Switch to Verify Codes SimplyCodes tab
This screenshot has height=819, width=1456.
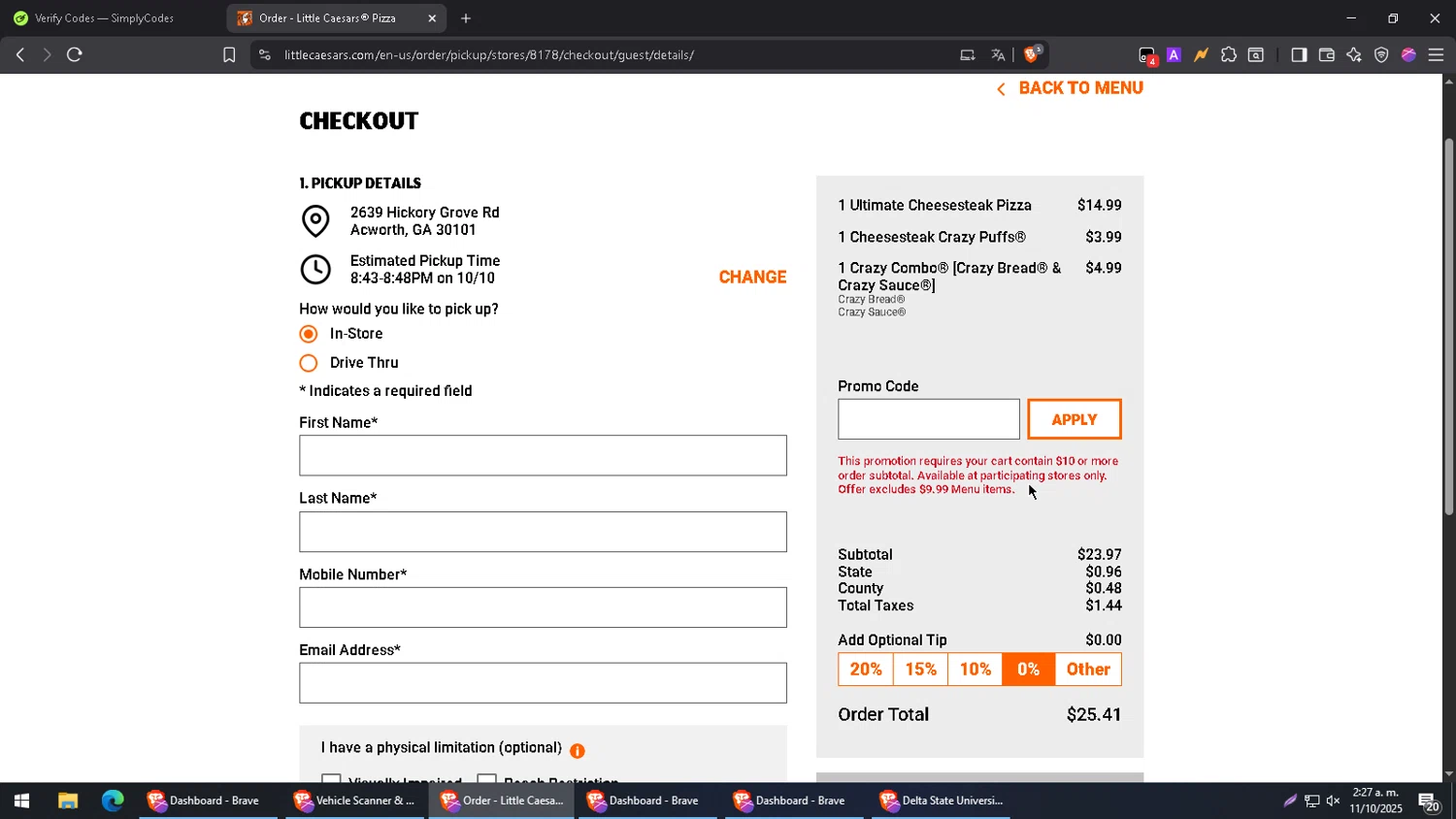click(104, 18)
